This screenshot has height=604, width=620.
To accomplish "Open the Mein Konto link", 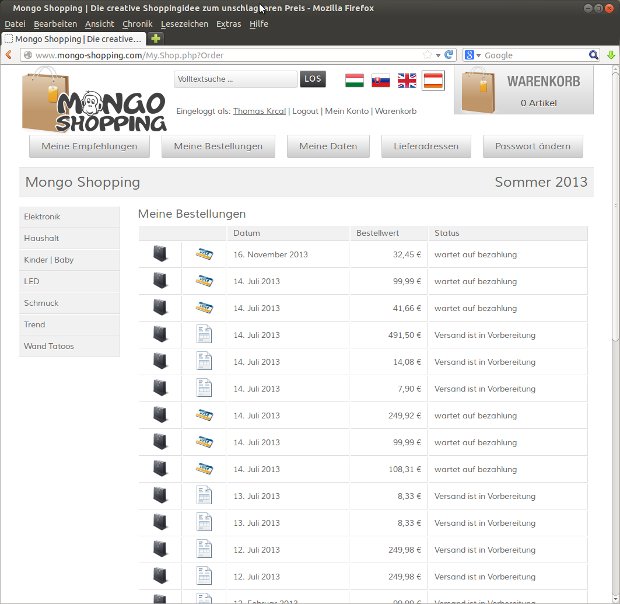I will click(347, 111).
